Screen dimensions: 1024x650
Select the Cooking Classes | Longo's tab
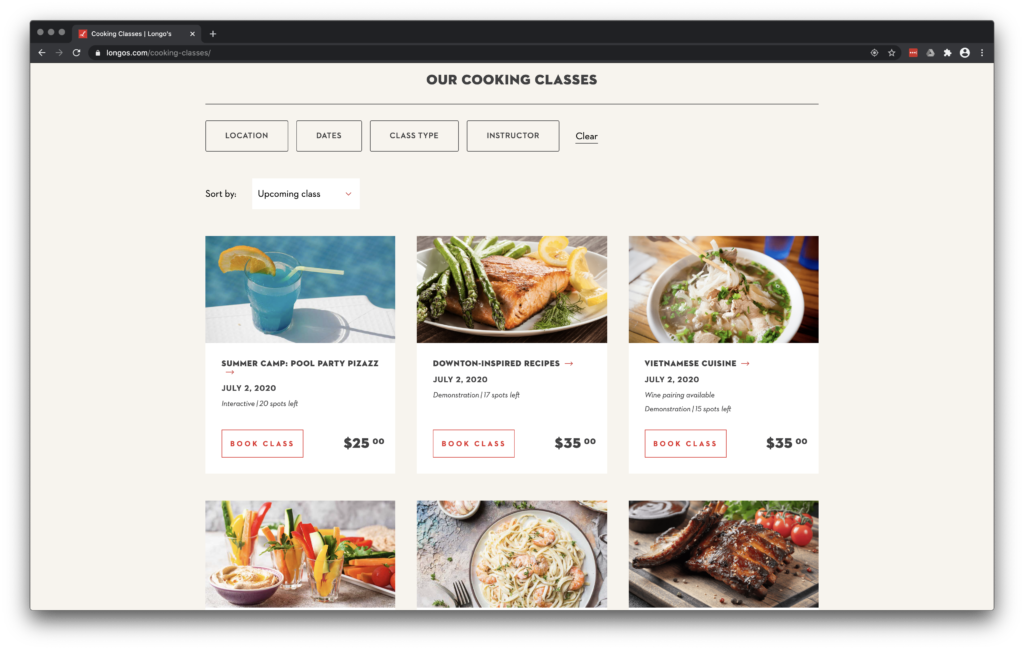[131, 34]
